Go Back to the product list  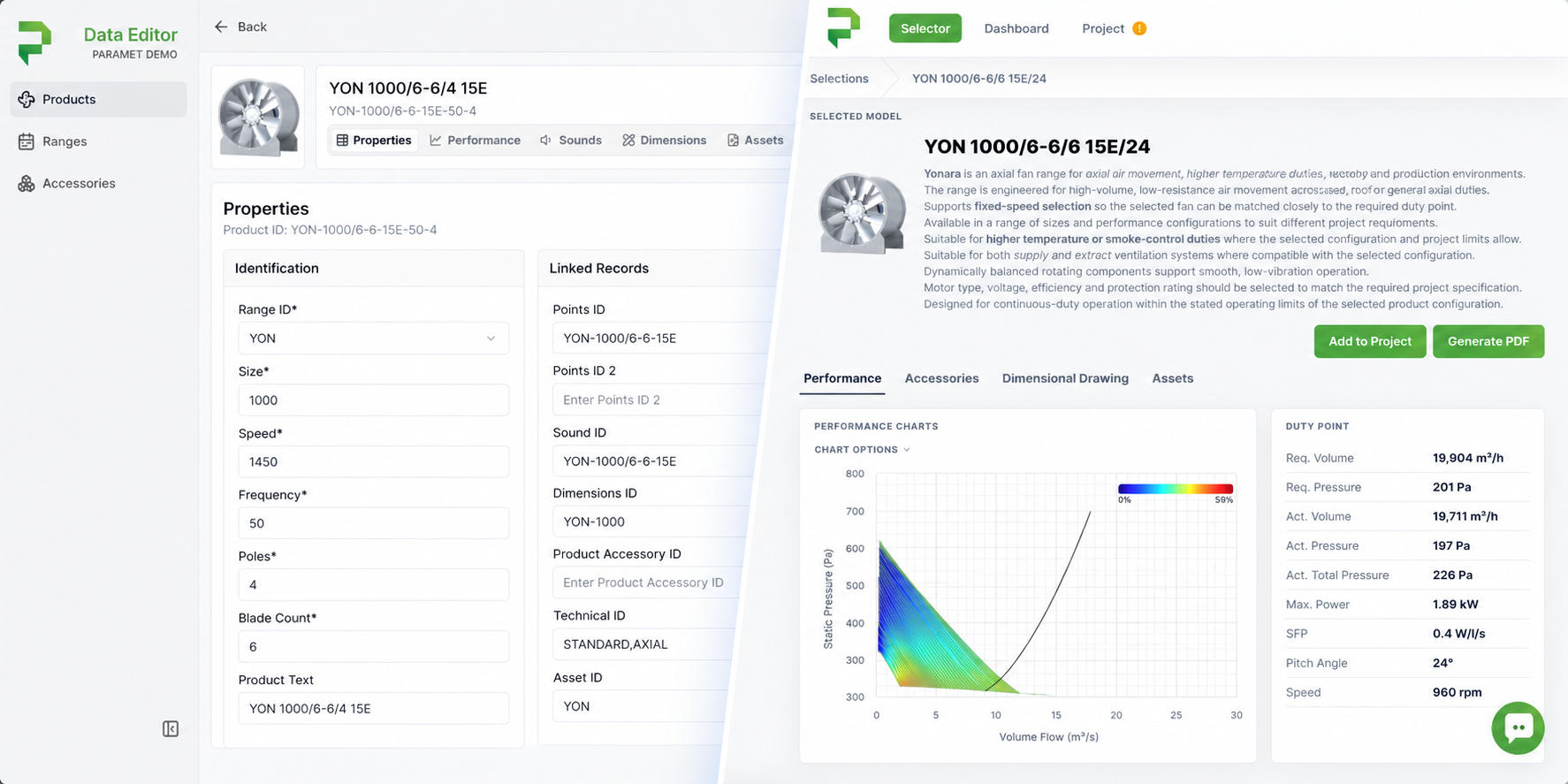pyautogui.click(x=240, y=27)
